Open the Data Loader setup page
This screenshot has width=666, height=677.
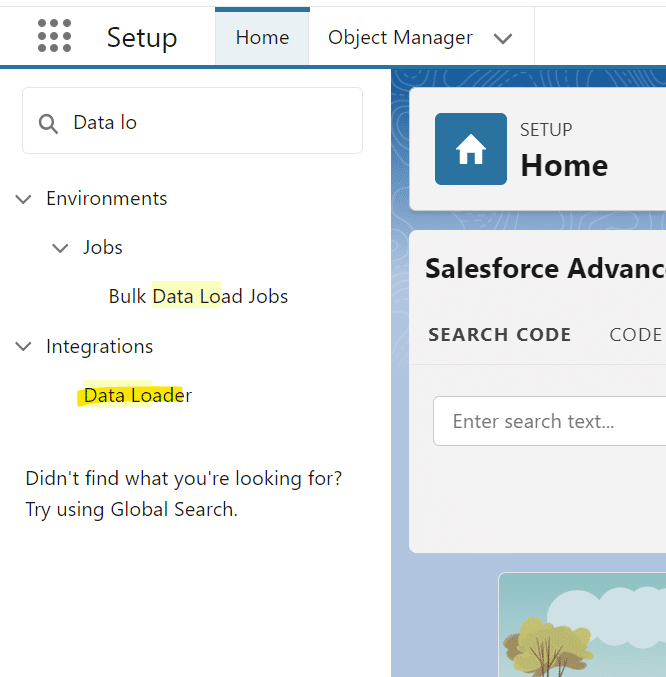(137, 395)
